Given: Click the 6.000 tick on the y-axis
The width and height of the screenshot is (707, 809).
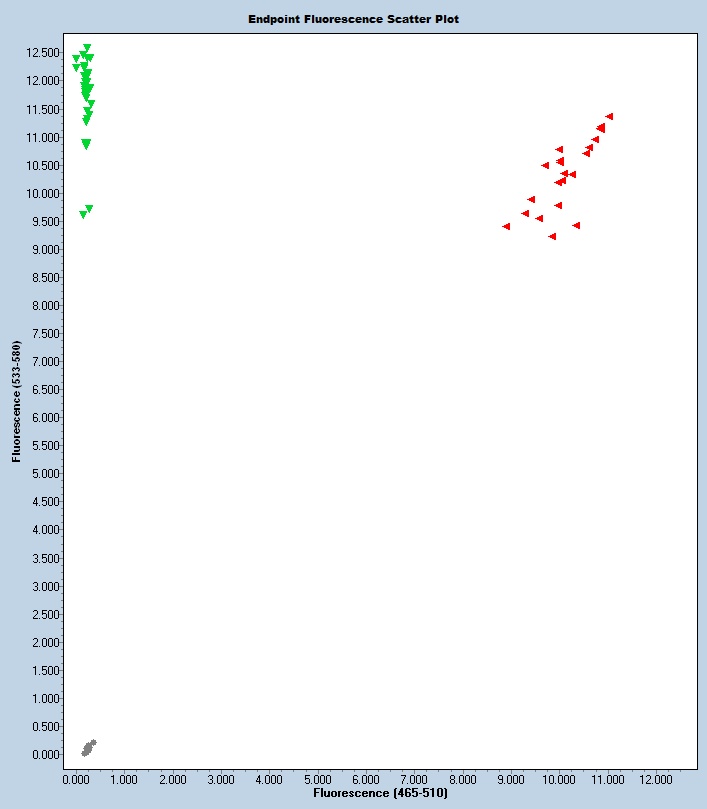Looking at the screenshot, I should [x=44, y=417].
